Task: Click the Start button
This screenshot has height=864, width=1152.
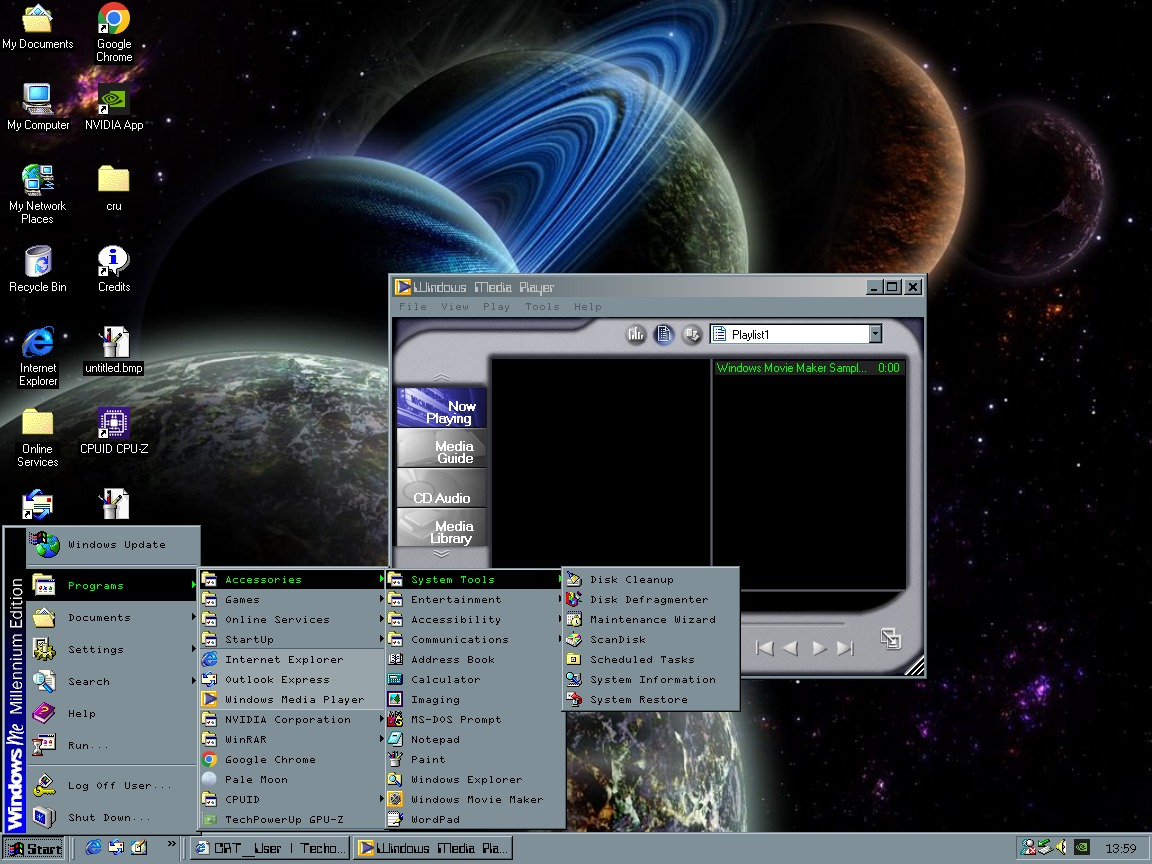Action: pyautogui.click(x=34, y=849)
